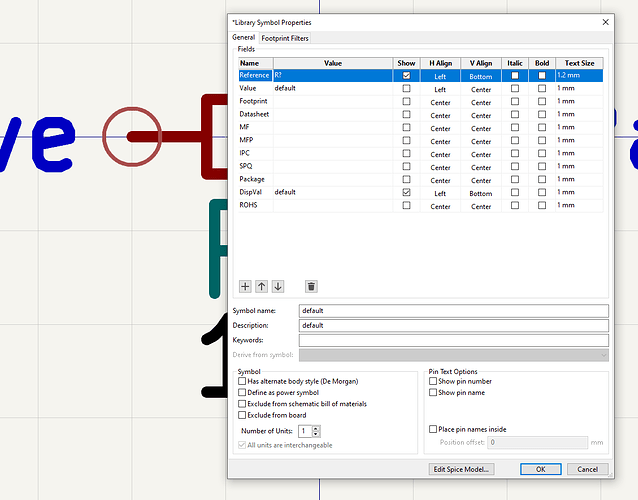The width and height of the screenshot is (638, 500).
Task: Select the Value field's default value cell
Action: coord(333,88)
